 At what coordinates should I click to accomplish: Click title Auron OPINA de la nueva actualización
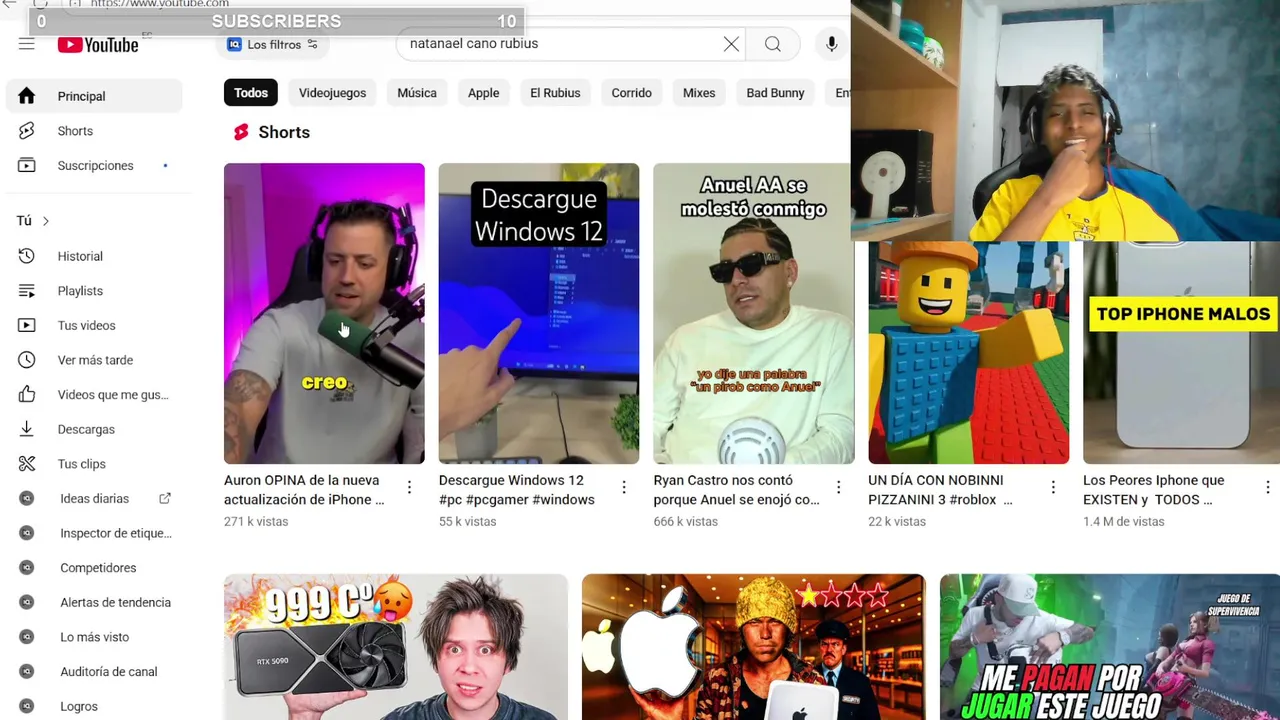pos(305,490)
